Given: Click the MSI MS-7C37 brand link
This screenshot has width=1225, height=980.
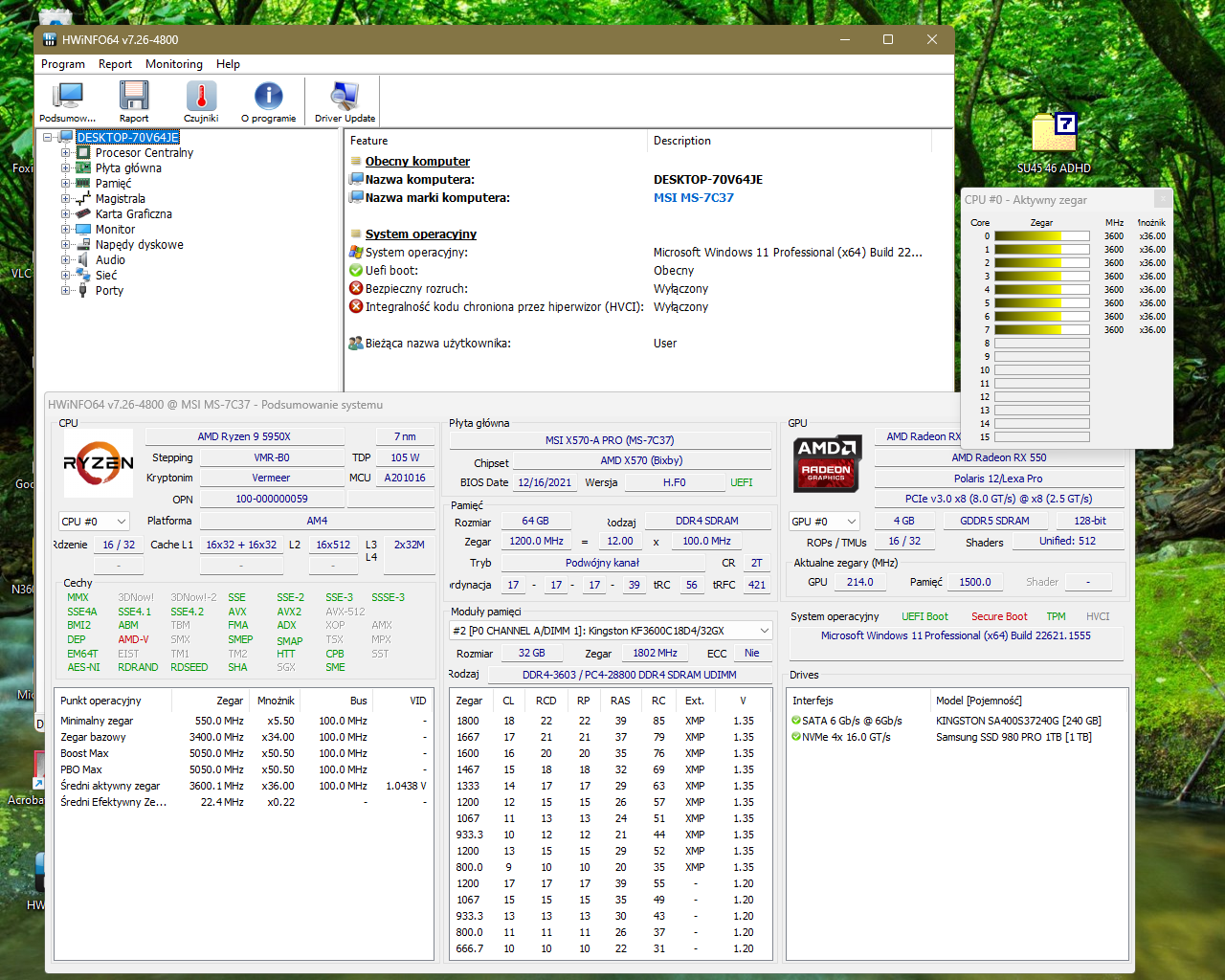Looking at the screenshot, I should click(693, 198).
